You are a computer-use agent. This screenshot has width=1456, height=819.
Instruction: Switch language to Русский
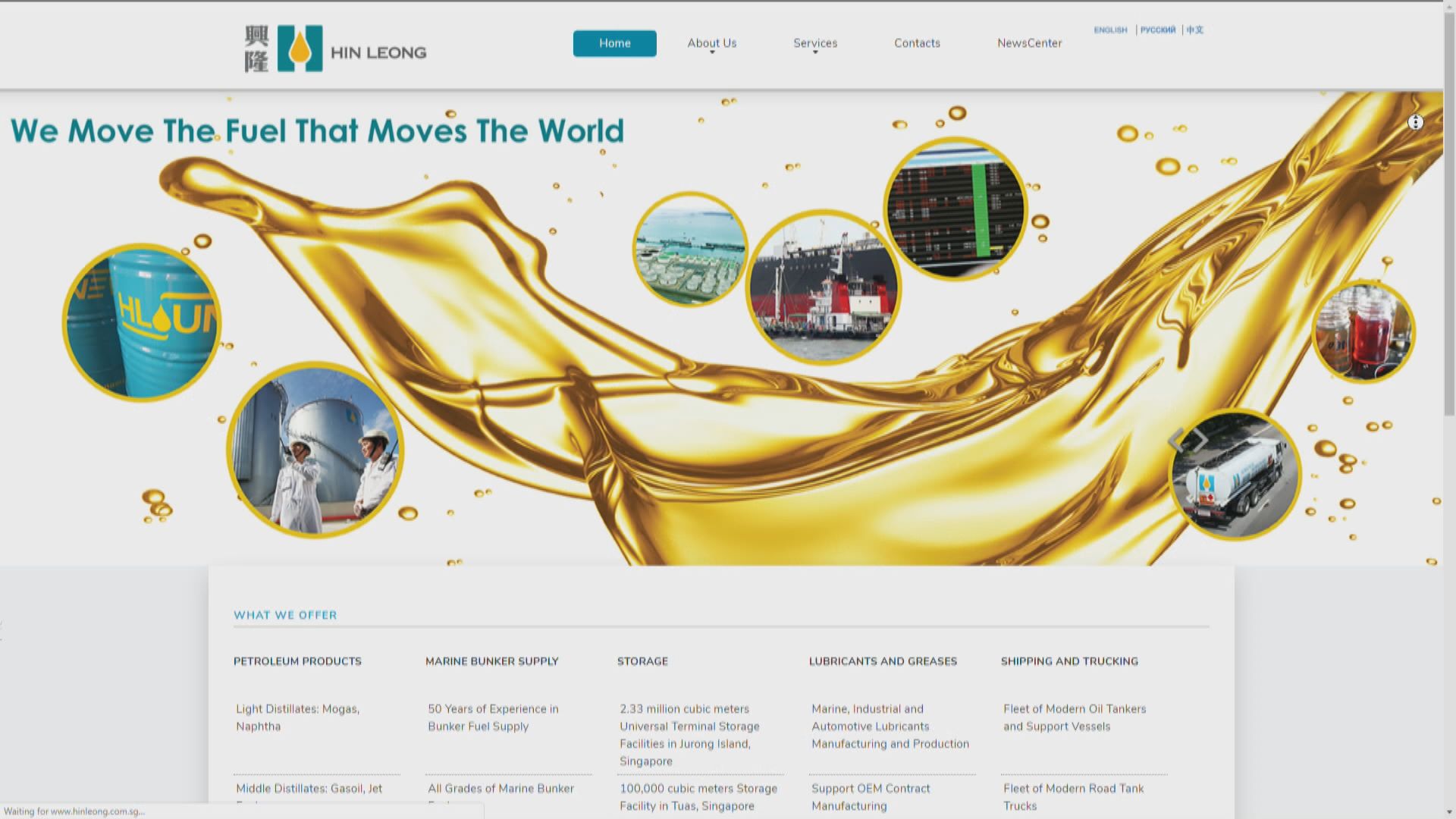point(1157,30)
